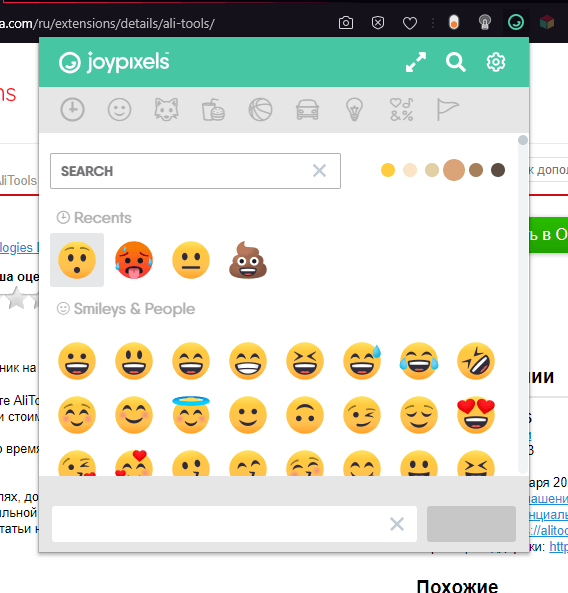Click the gray copy button at bottom

click(x=471, y=524)
